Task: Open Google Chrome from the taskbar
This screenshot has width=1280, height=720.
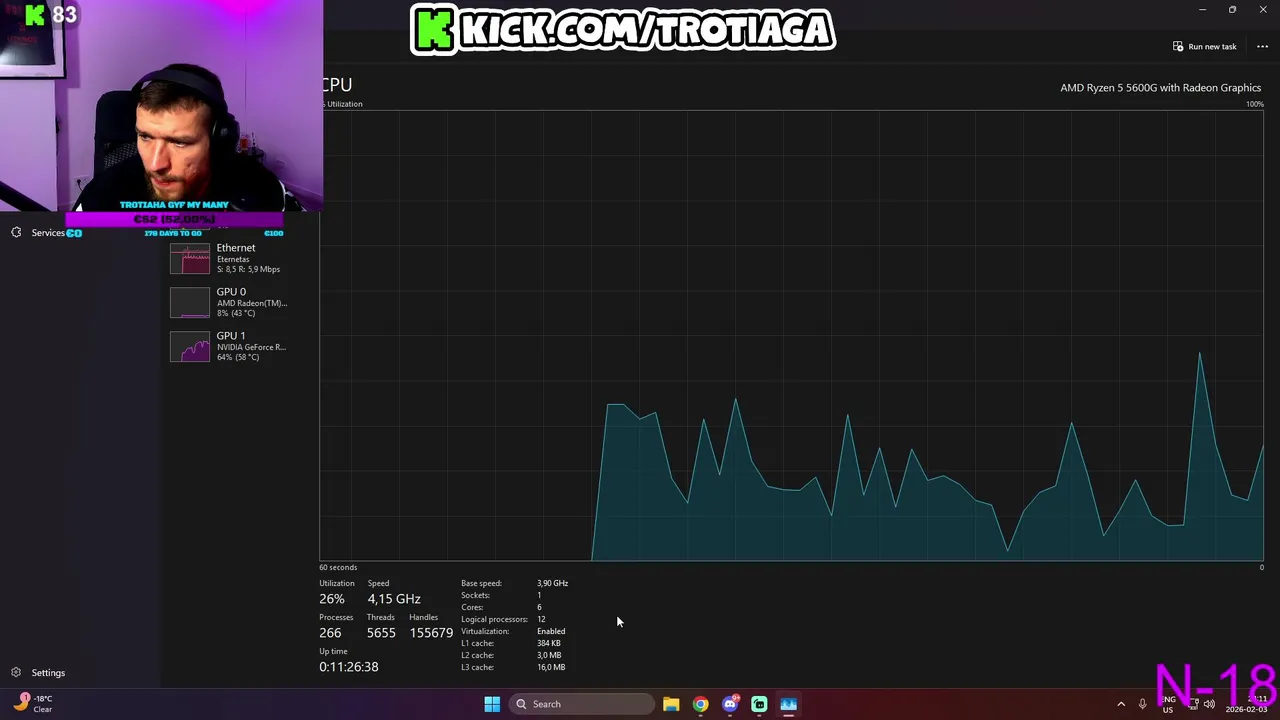Action: coord(700,704)
